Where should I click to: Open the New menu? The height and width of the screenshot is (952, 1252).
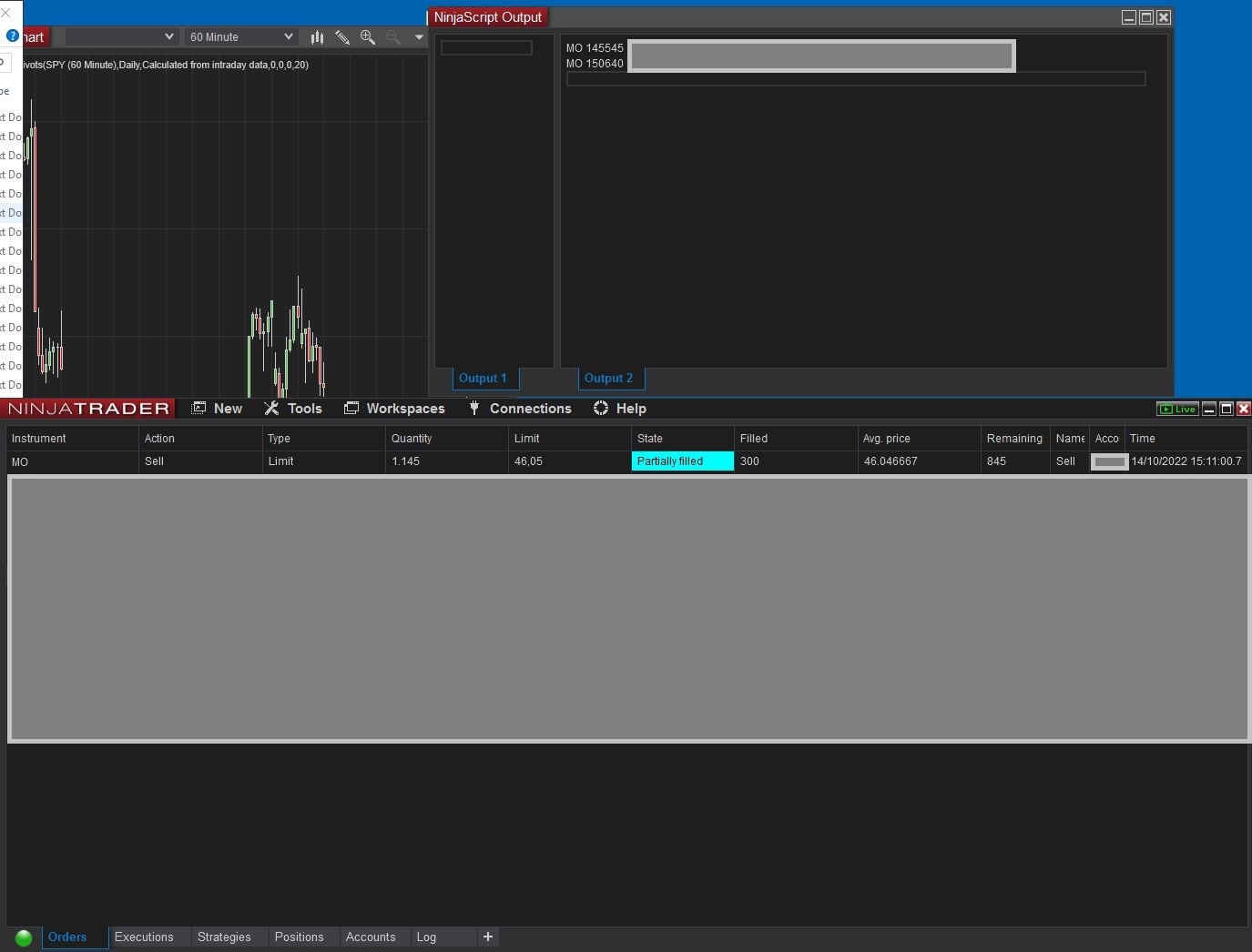[x=217, y=409]
